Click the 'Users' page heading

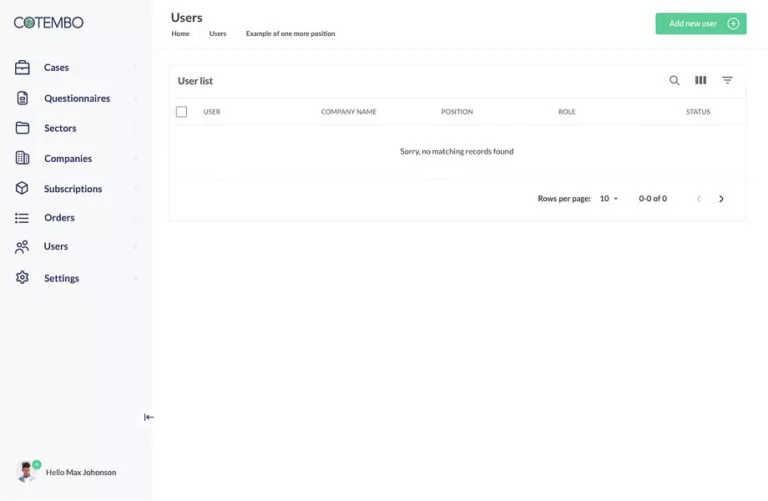pos(187,18)
